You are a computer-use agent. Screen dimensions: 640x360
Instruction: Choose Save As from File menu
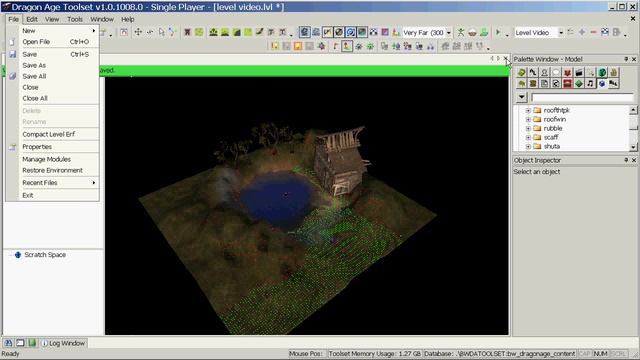point(53,65)
